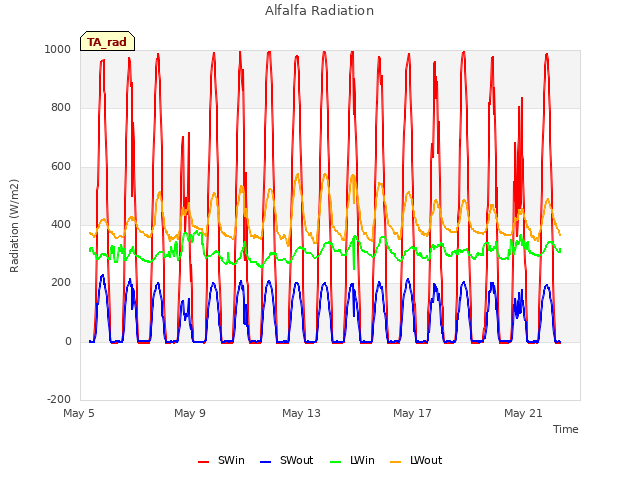The width and height of the screenshot is (640, 480).
Task: Click the 800 y-axis label
Action: point(61,108)
